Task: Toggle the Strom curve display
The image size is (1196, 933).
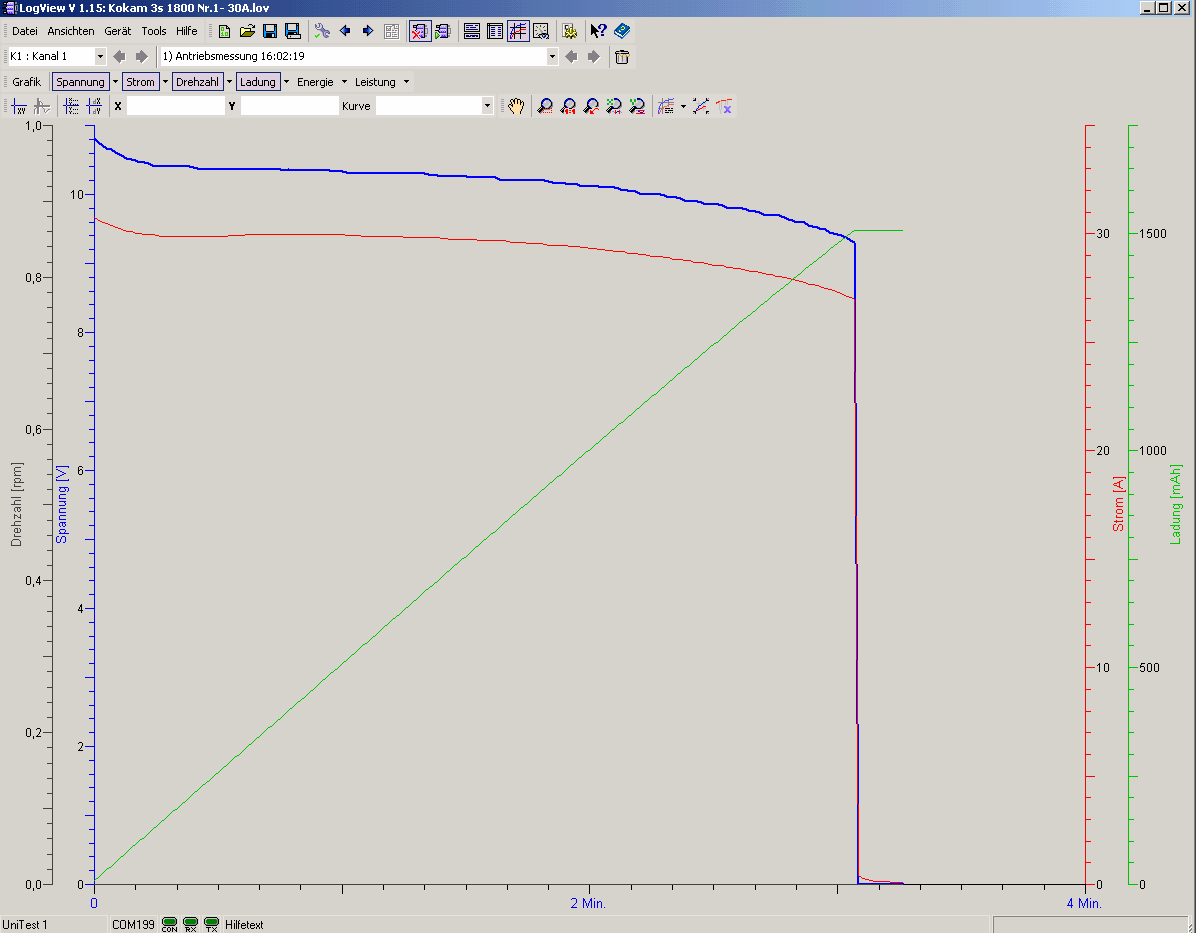Action: click(141, 82)
